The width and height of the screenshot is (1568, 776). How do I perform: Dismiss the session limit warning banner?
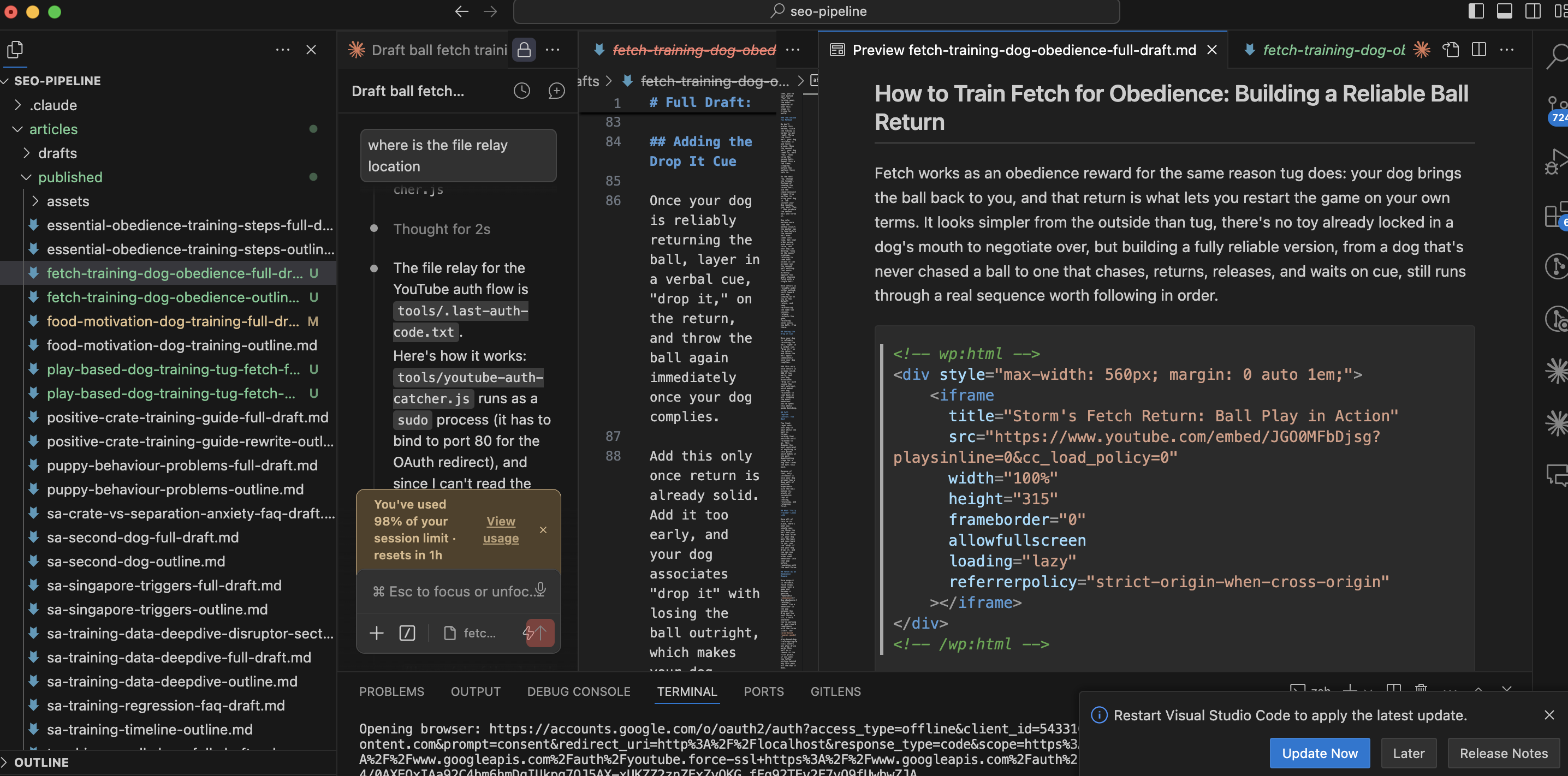coord(543,530)
